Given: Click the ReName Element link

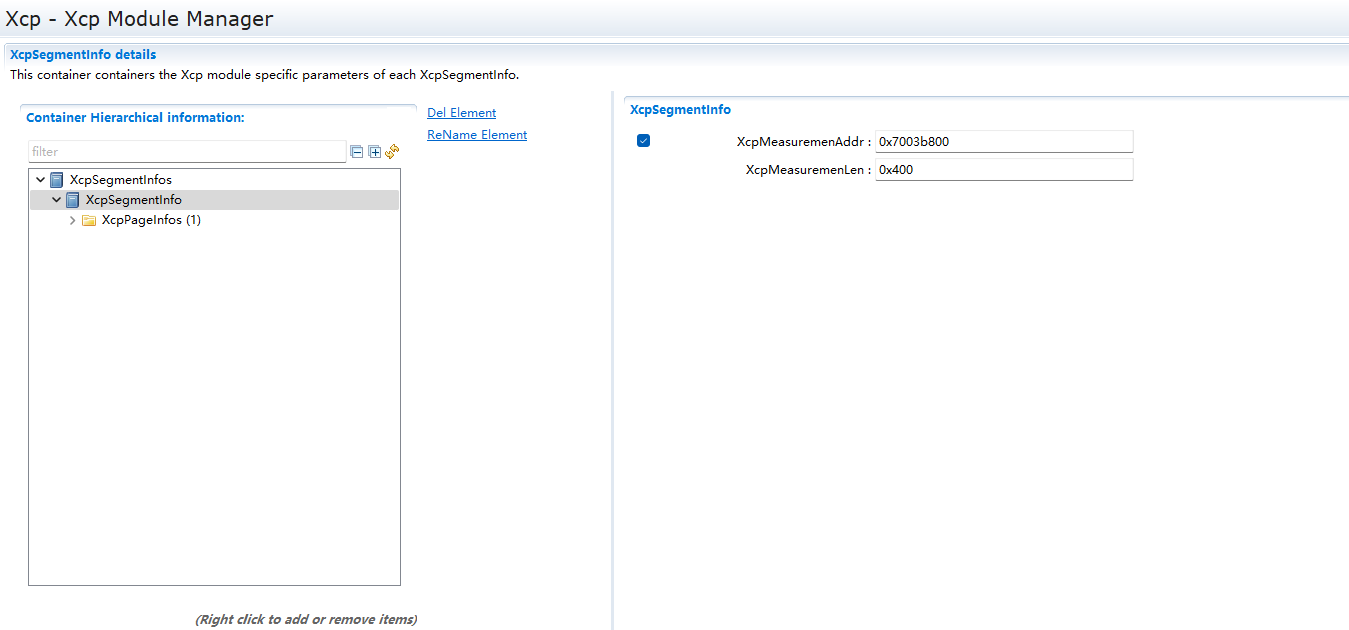Looking at the screenshot, I should (x=477, y=135).
